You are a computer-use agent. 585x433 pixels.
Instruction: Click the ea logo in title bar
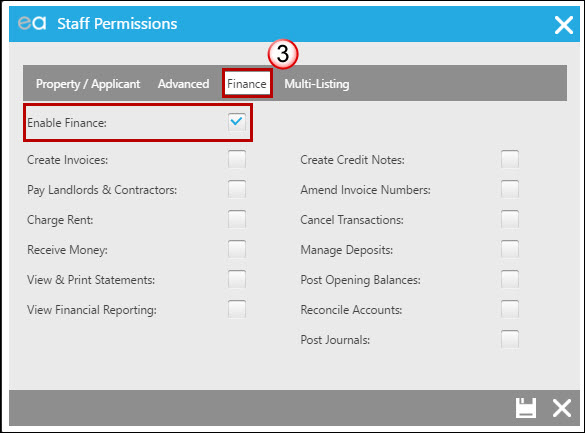32,23
